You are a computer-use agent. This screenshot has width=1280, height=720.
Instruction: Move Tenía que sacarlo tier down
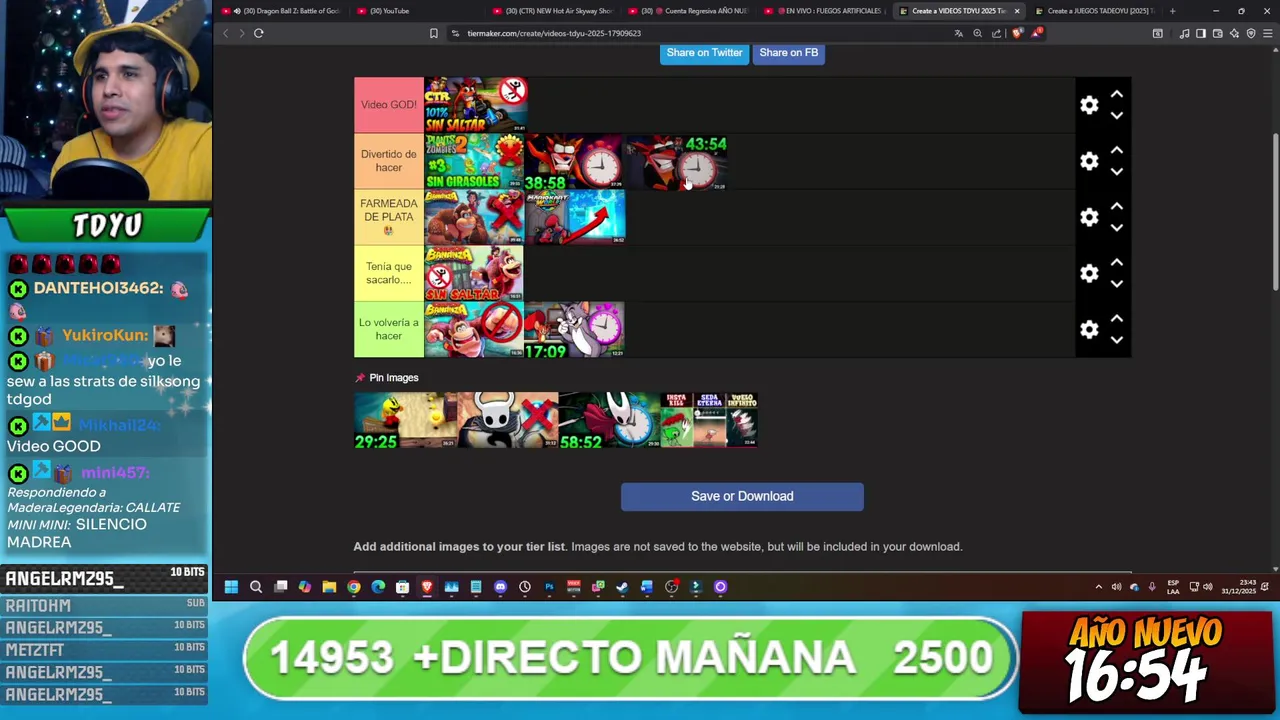point(1117,284)
